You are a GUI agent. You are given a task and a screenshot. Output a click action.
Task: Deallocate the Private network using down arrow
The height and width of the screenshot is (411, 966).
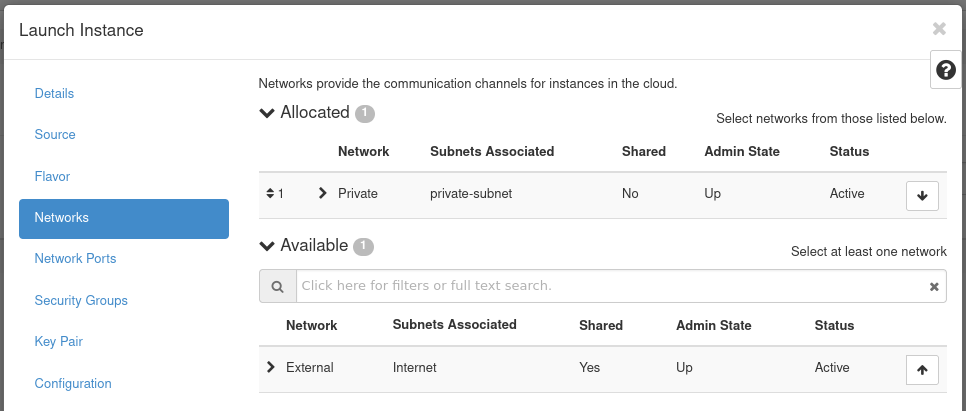click(922, 195)
